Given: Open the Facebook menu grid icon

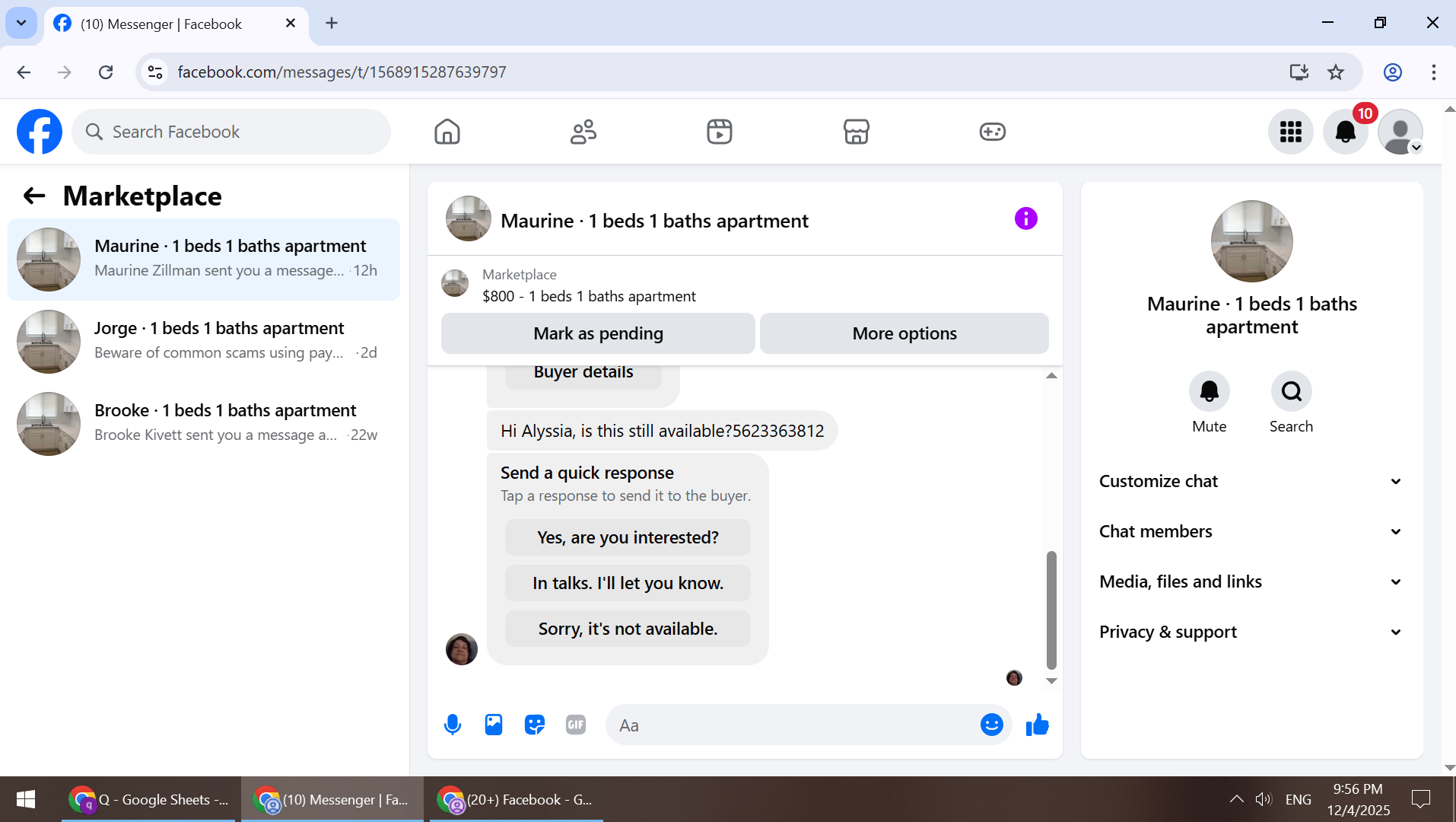Looking at the screenshot, I should coord(1291,132).
